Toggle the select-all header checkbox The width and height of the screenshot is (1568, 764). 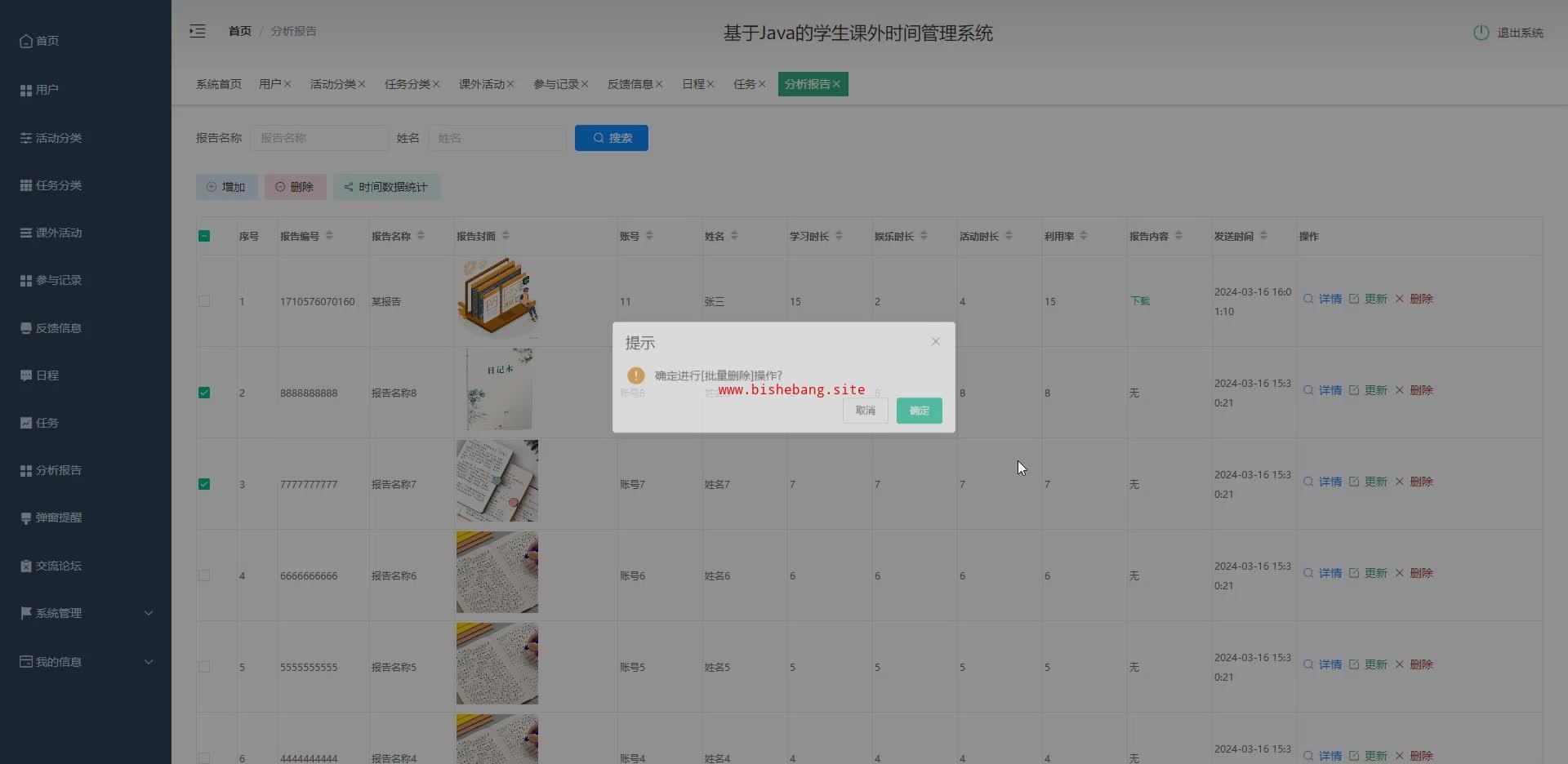(x=204, y=236)
